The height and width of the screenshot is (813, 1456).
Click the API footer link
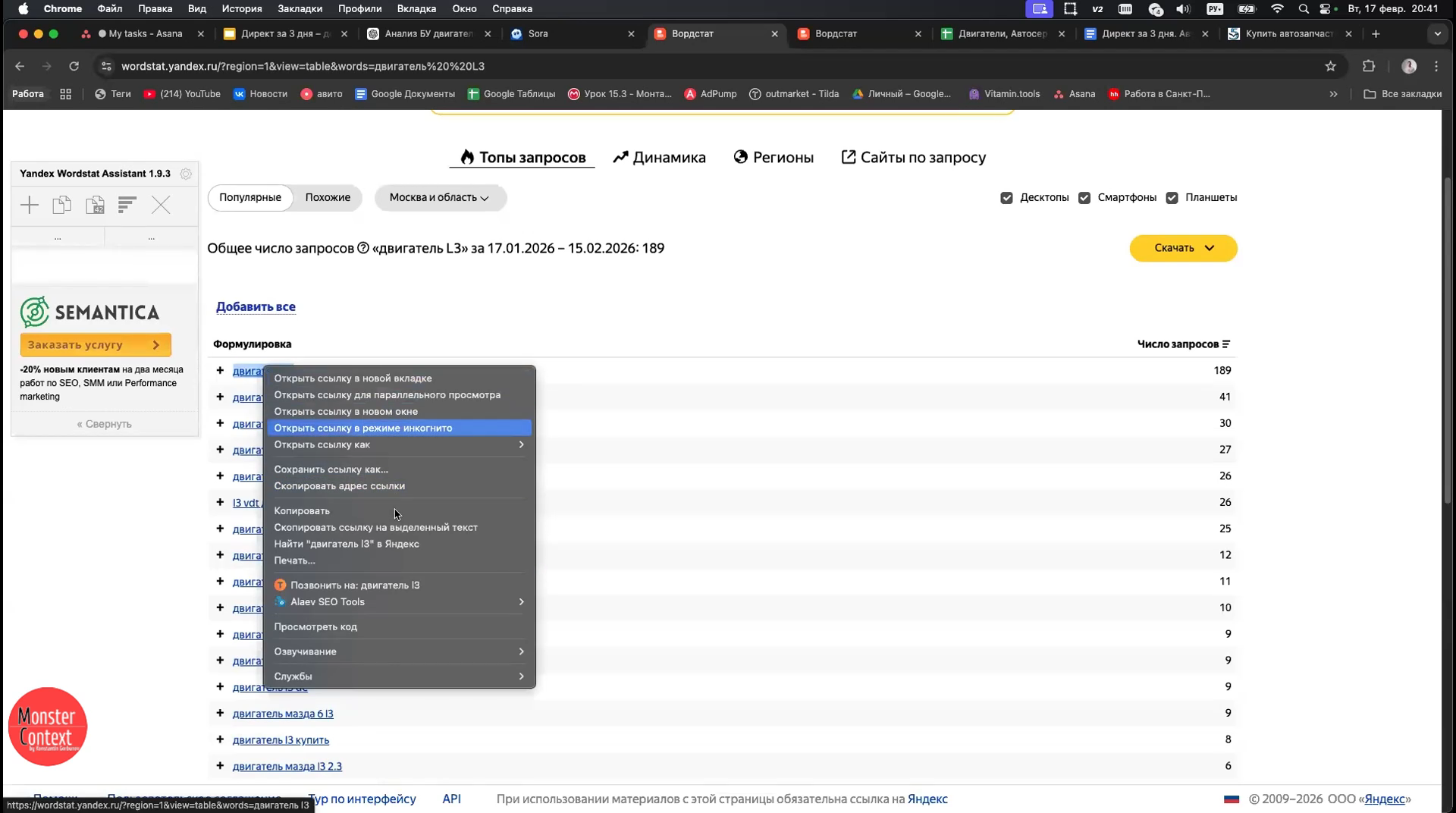pos(451,799)
